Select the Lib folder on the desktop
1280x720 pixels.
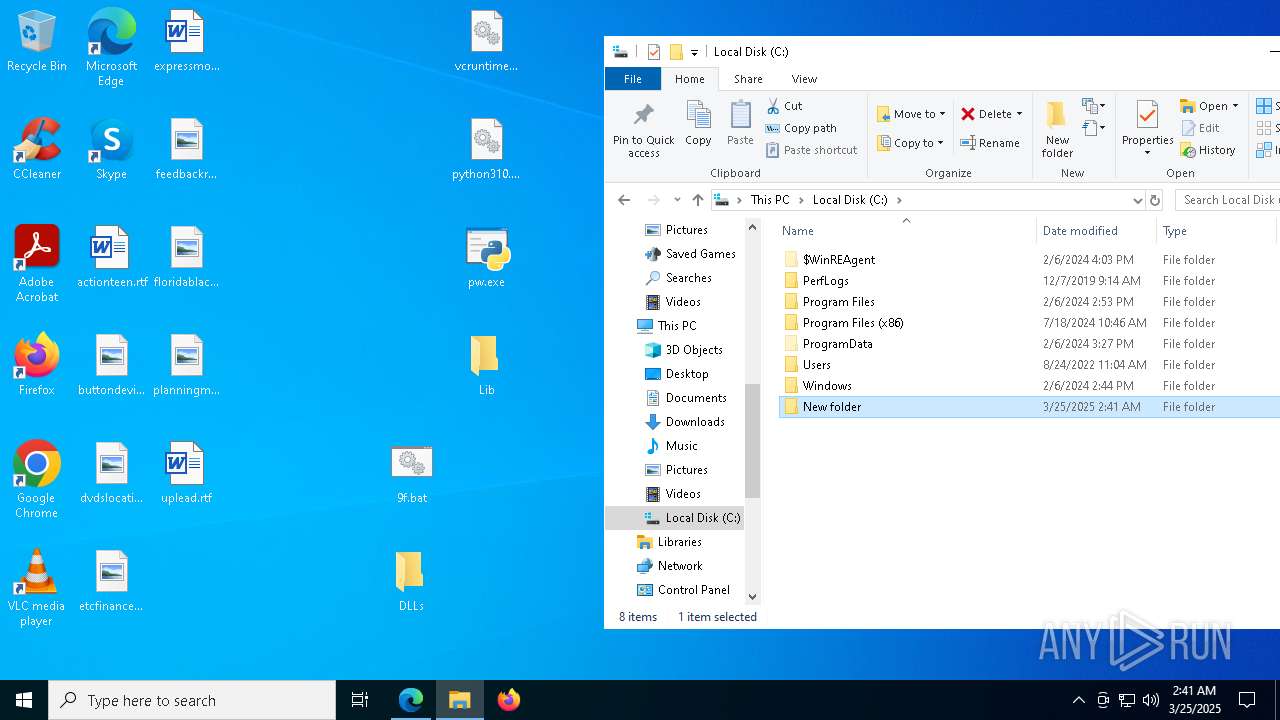point(486,365)
